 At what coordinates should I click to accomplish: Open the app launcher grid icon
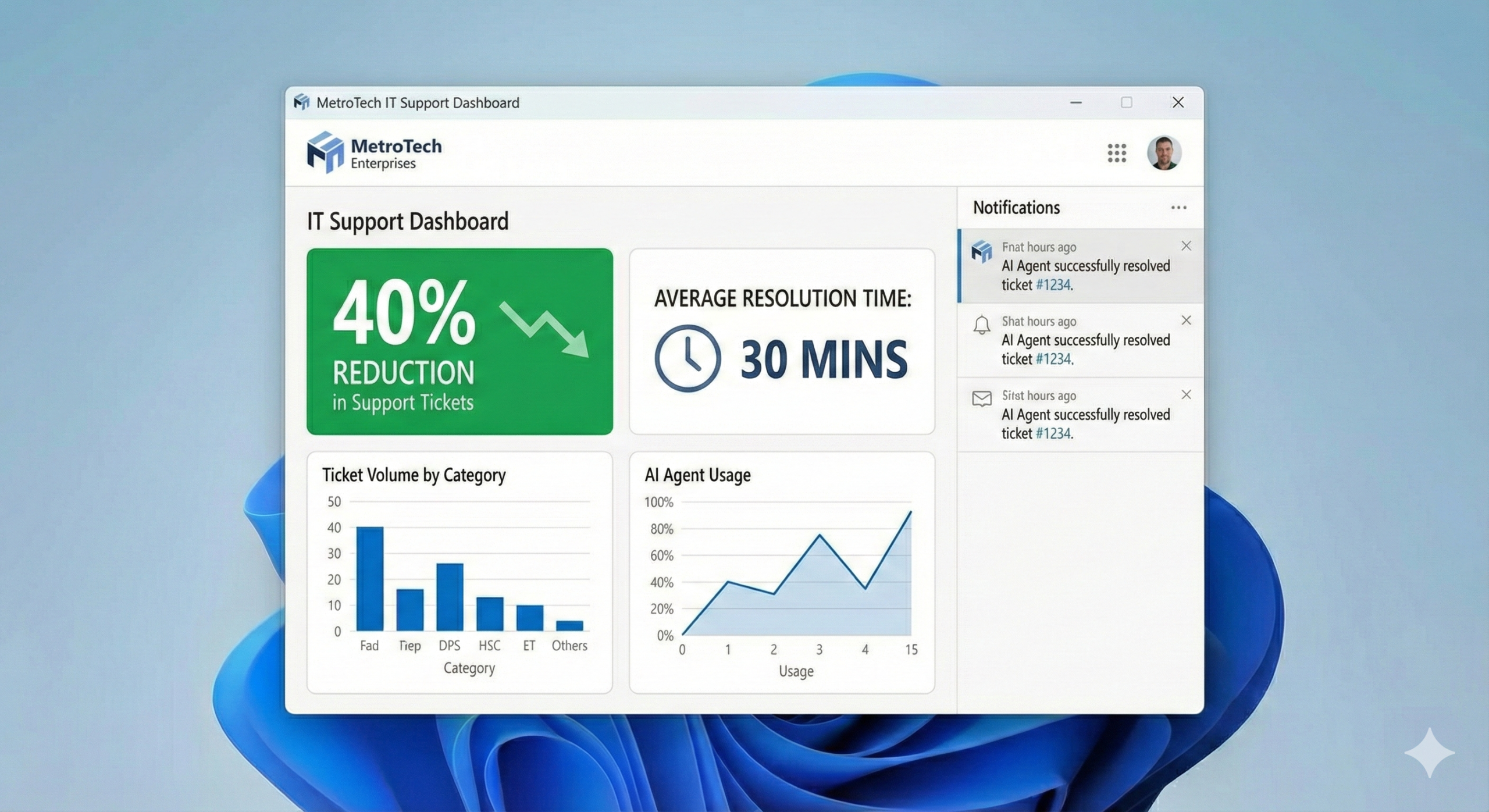pos(1116,153)
